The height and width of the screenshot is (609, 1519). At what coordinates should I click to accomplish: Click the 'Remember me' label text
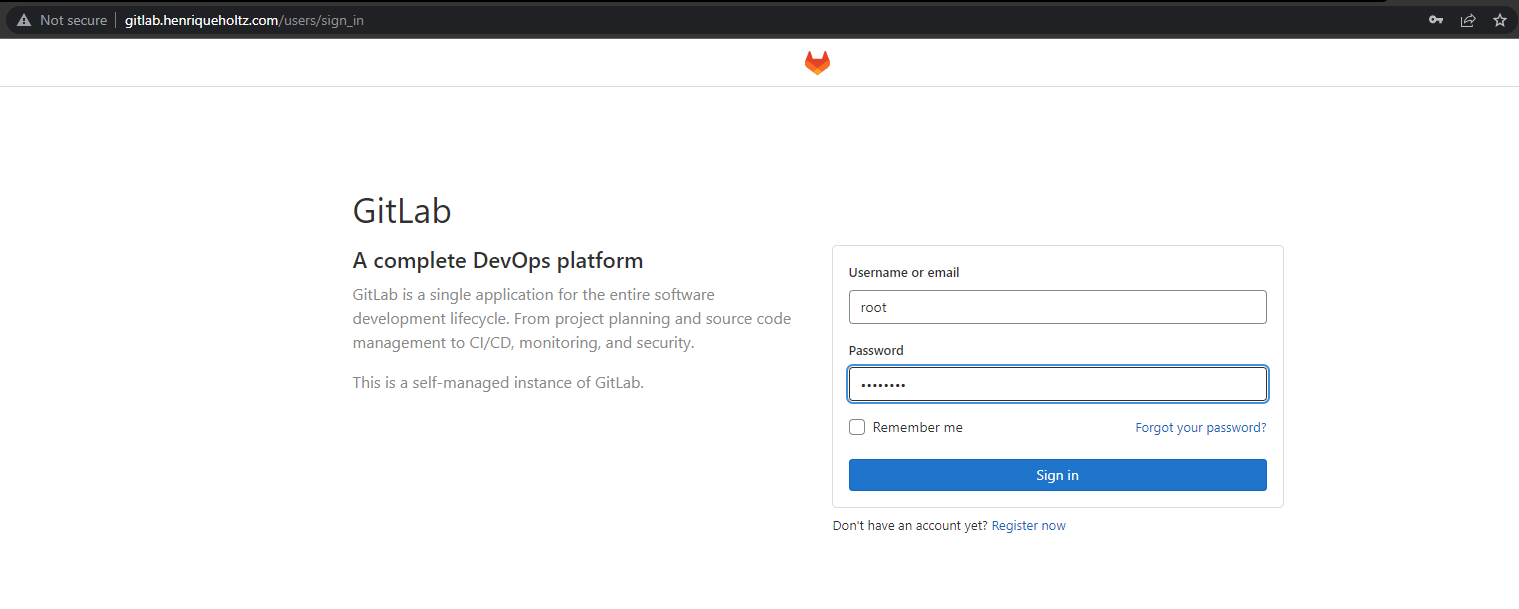[x=918, y=427]
